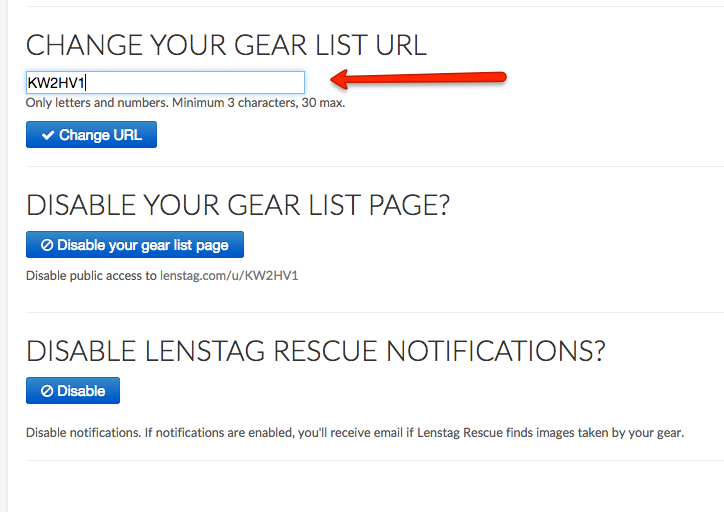Click the Change Your Gear List URL heading
The width and height of the screenshot is (724, 512).
click(226, 44)
